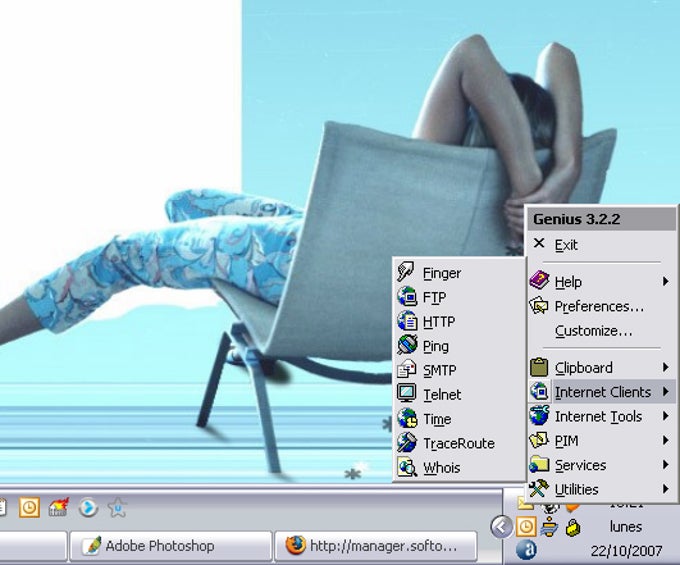Screen dimensions: 680x565
Task: Click the Utilities tools icon
Action: click(x=539, y=489)
